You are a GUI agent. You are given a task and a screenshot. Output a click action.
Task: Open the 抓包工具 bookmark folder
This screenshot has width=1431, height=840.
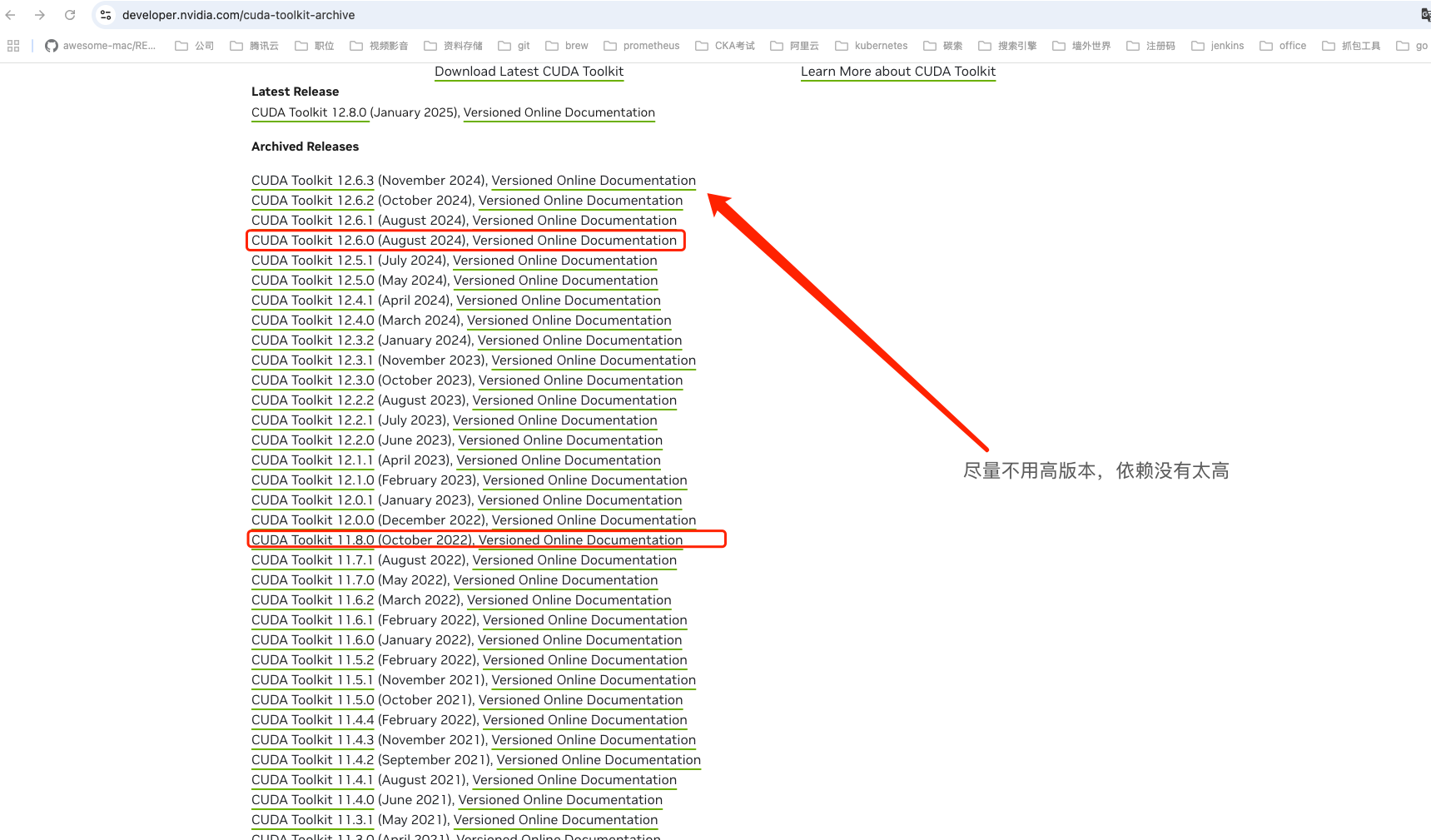(x=1351, y=46)
